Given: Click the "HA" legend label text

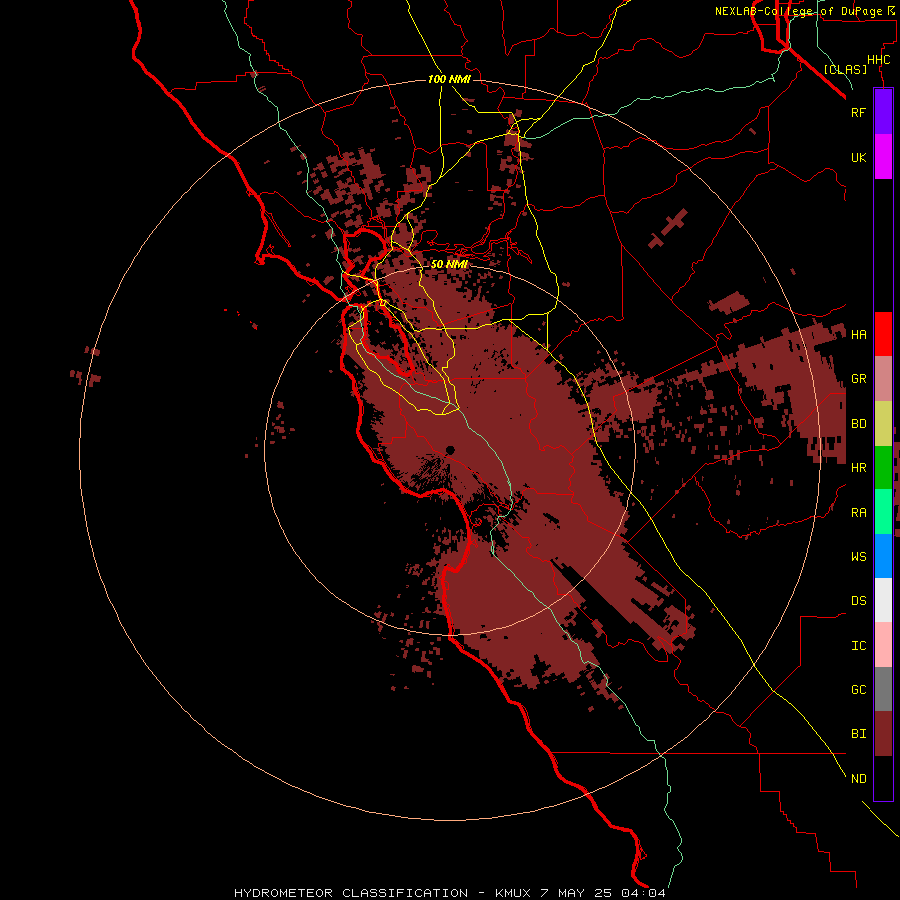Looking at the screenshot, I should (858, 335).
